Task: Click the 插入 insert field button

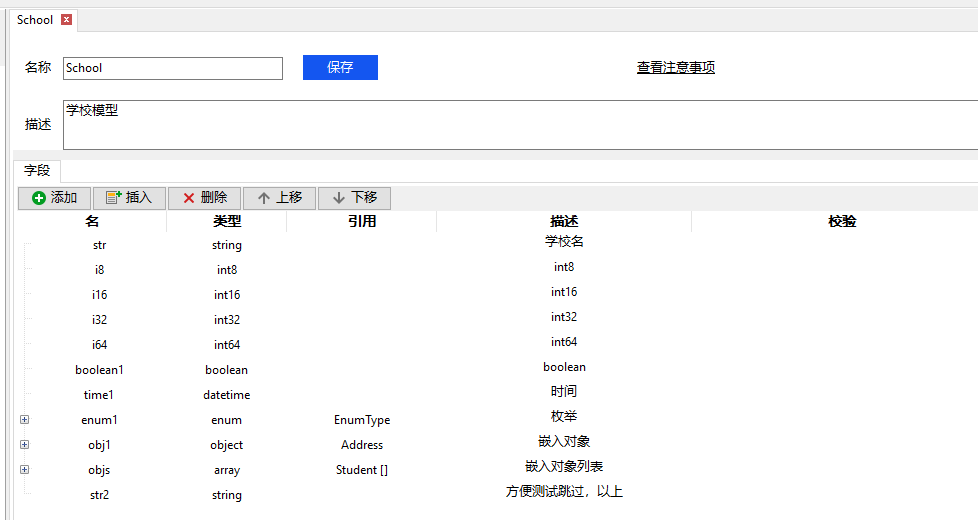Action: (x=129, y=198)
